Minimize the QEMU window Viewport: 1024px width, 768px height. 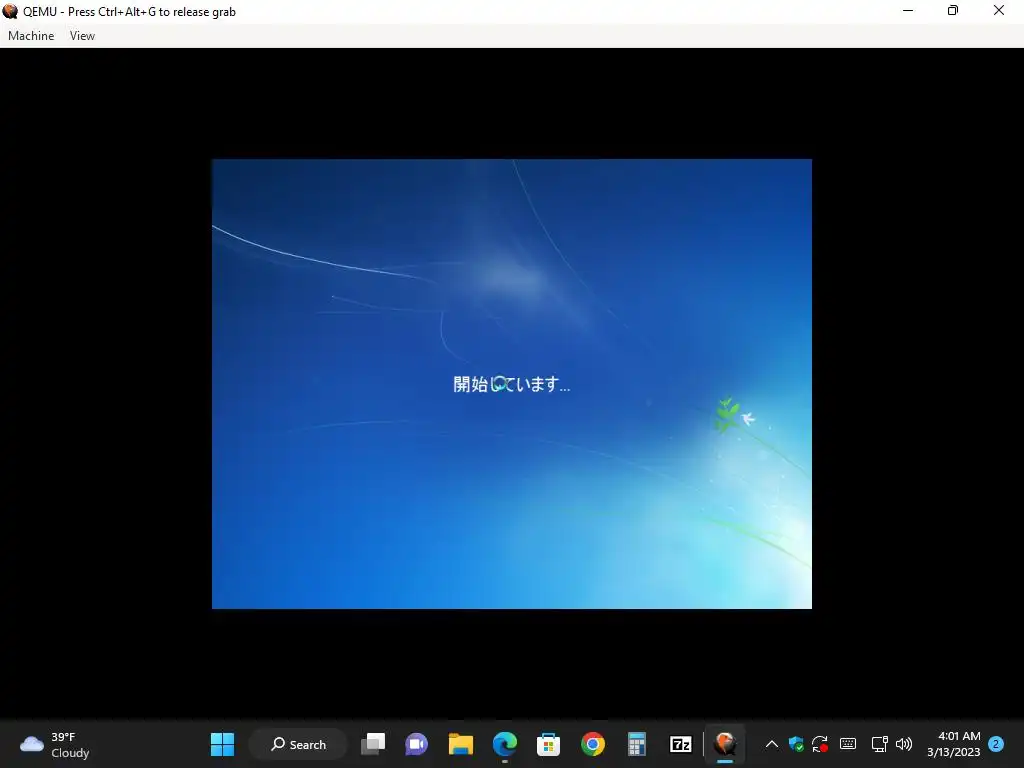click(908, 10)
